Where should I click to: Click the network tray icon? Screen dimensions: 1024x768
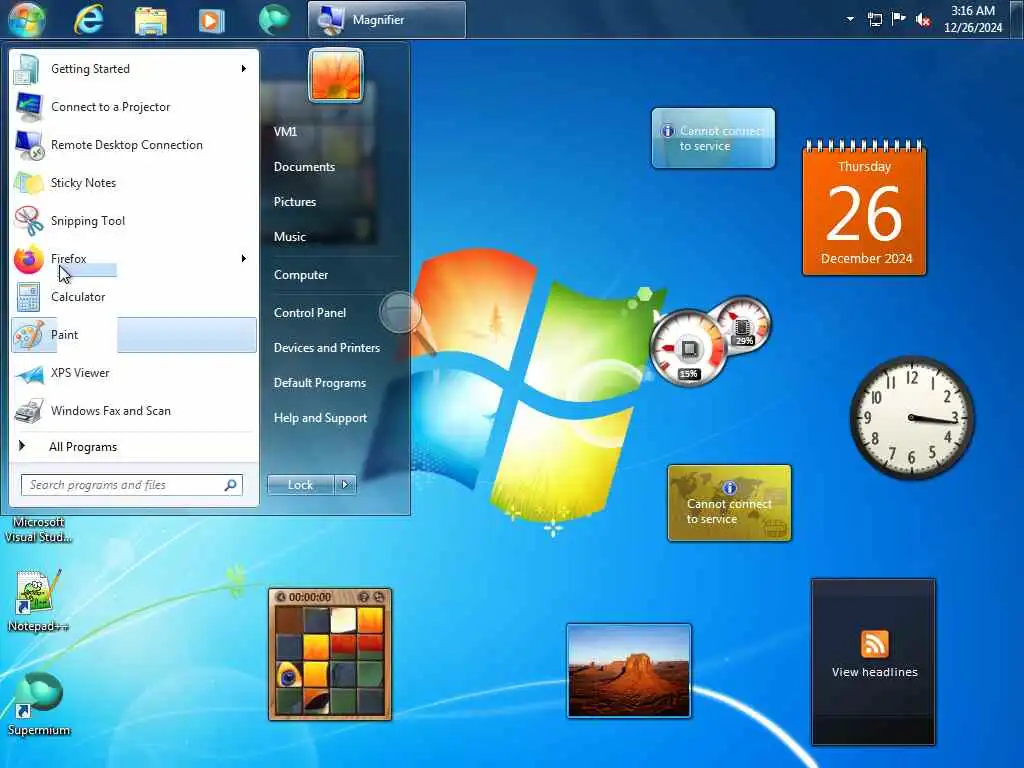coord(875,20)
